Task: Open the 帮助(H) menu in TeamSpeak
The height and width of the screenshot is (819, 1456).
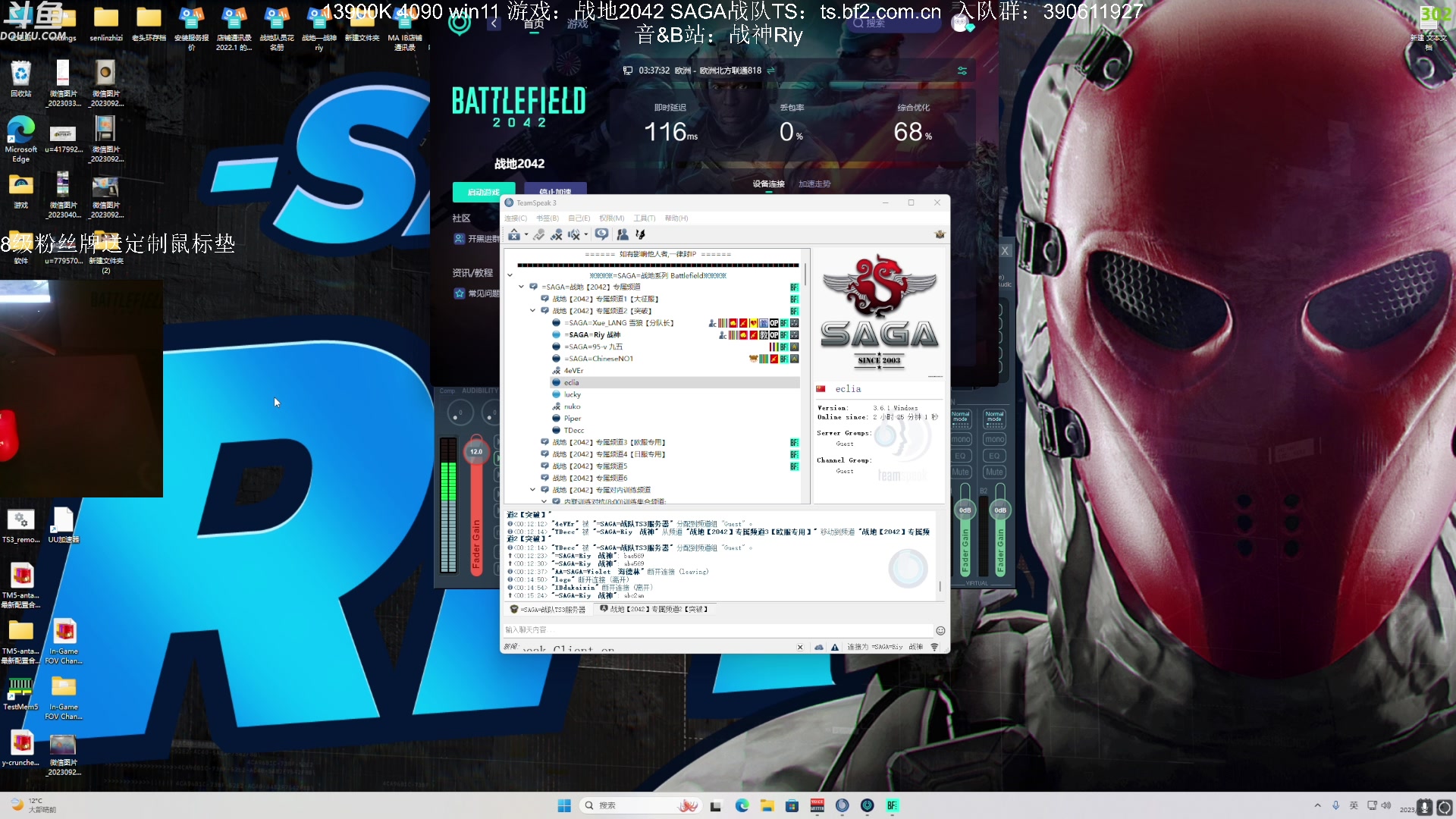Action: (676, 218)
